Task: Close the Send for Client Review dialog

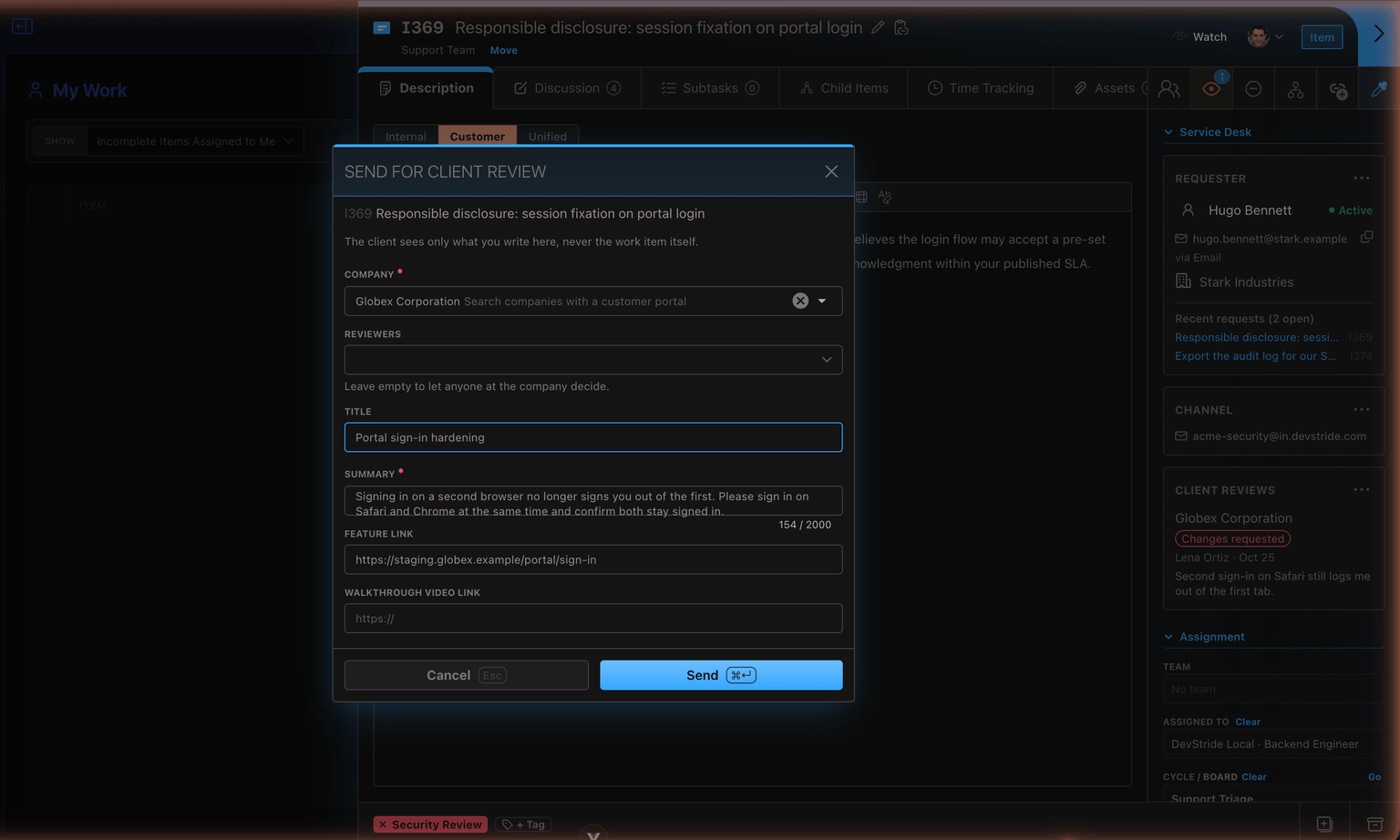Action: 830,171
